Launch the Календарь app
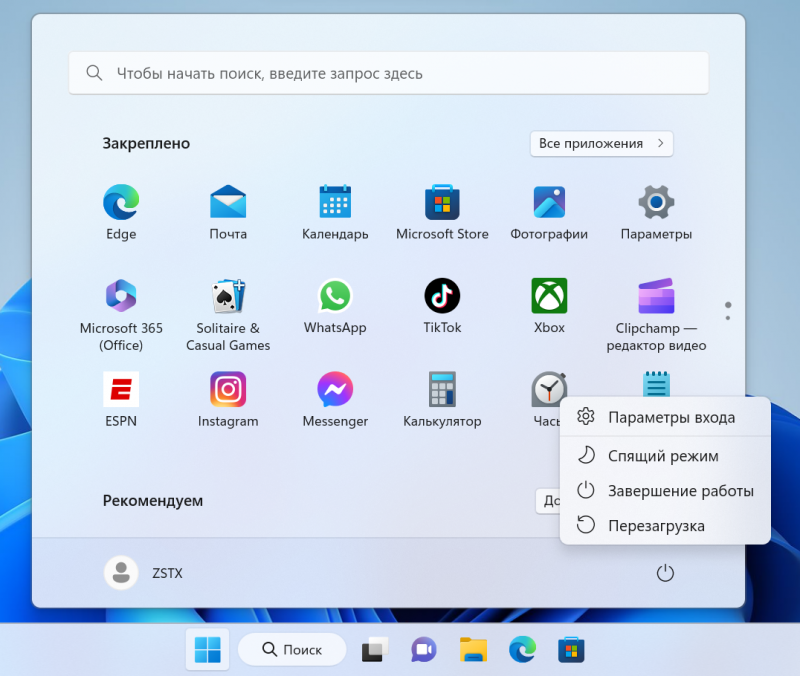This screenshot has height=676, width=800. (x=335, y=213)
